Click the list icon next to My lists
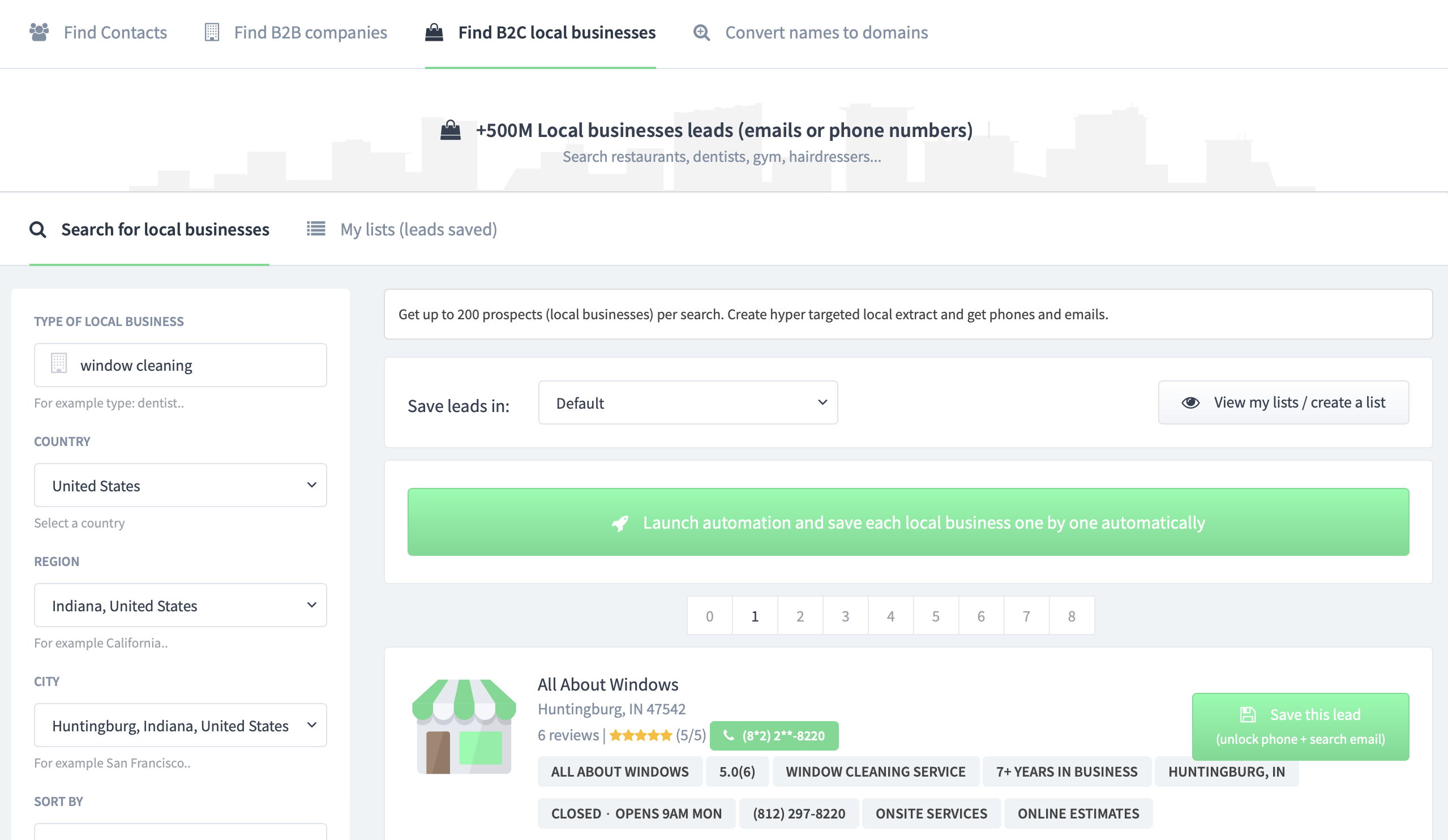 pyautogui.click(x=316, y=229)
